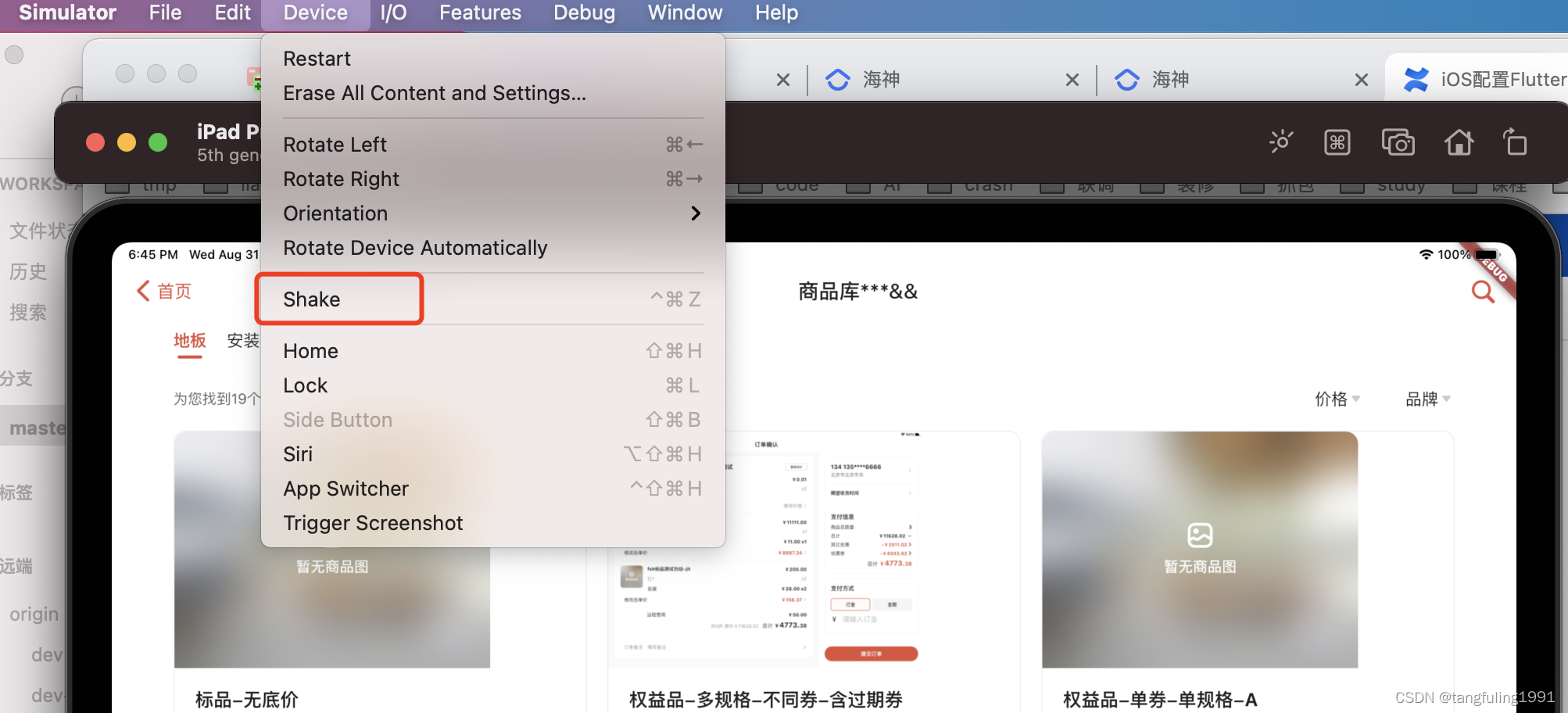This screenshot has height=713, width=1568.
Task: Select Rotate Left menu item
Action: coord(493,145)
